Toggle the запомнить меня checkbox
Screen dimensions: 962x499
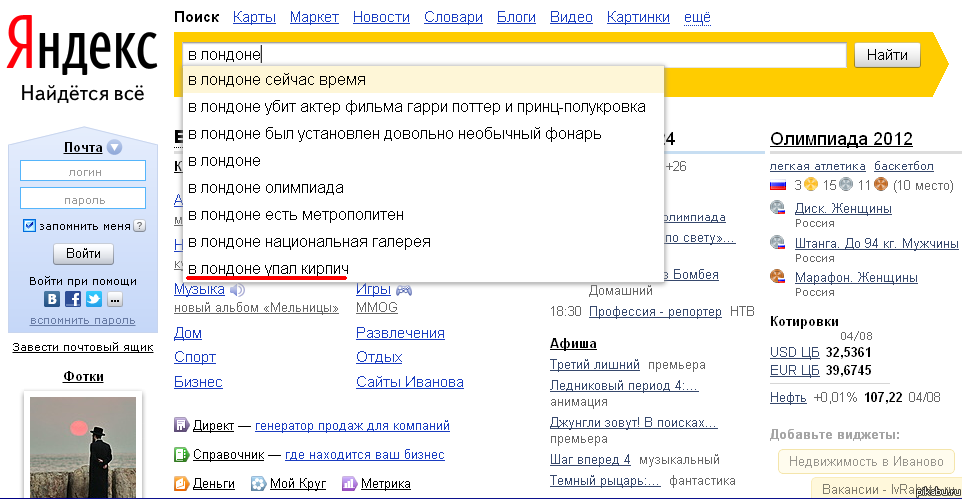[x=29, y=225]
